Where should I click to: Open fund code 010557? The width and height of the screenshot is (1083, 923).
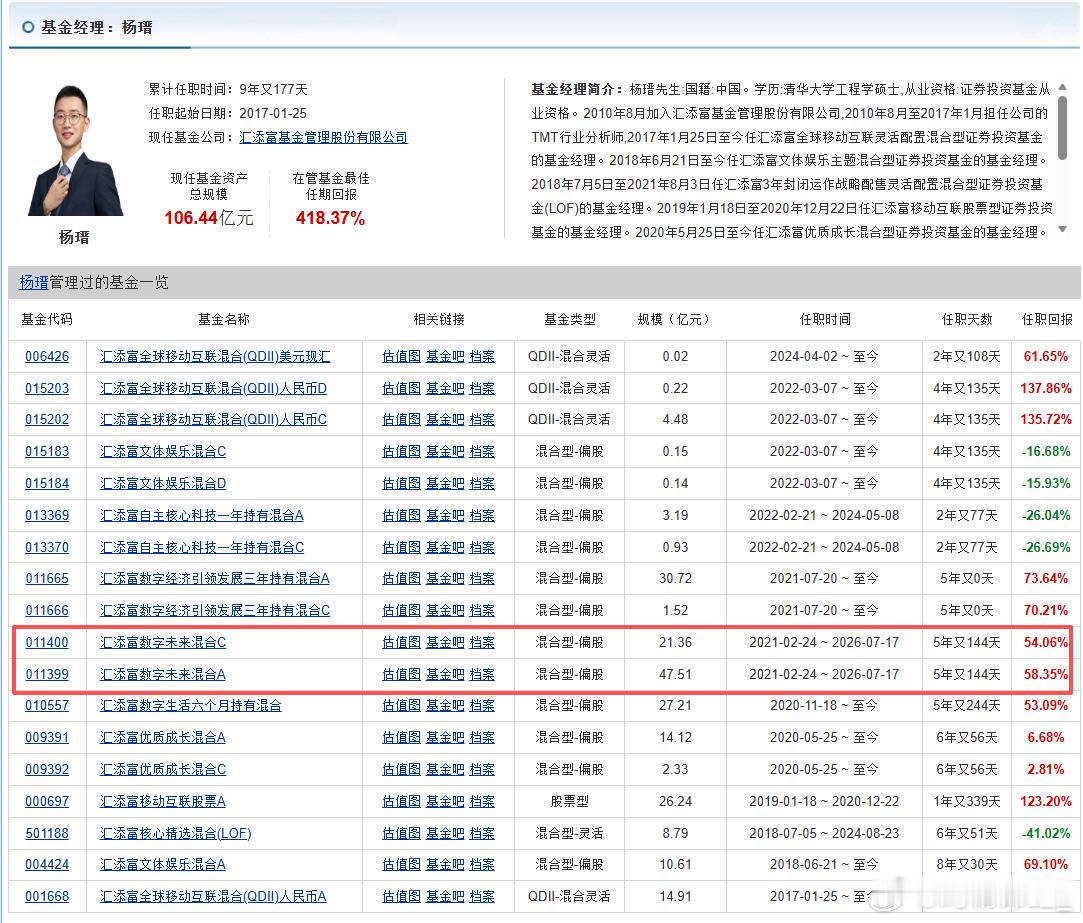(47, 705)
